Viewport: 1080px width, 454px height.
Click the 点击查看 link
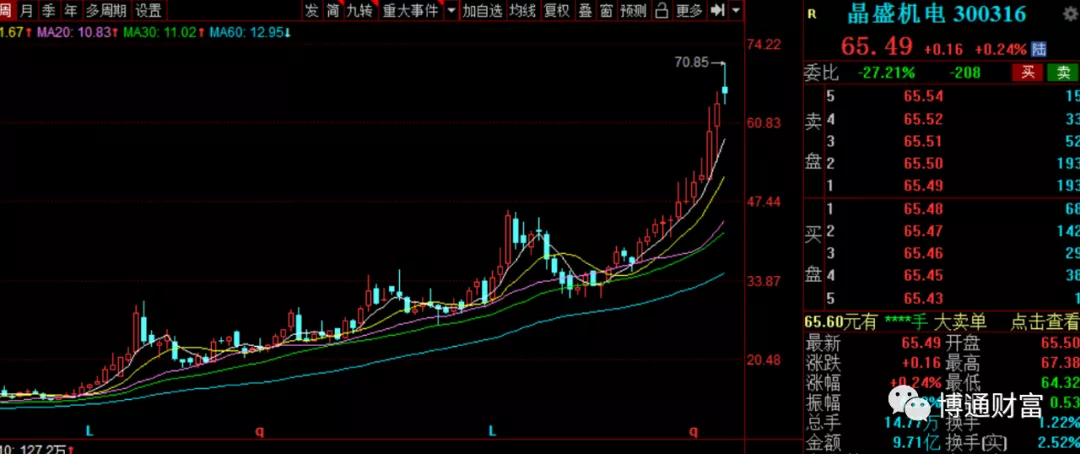tap(1044, 321)
